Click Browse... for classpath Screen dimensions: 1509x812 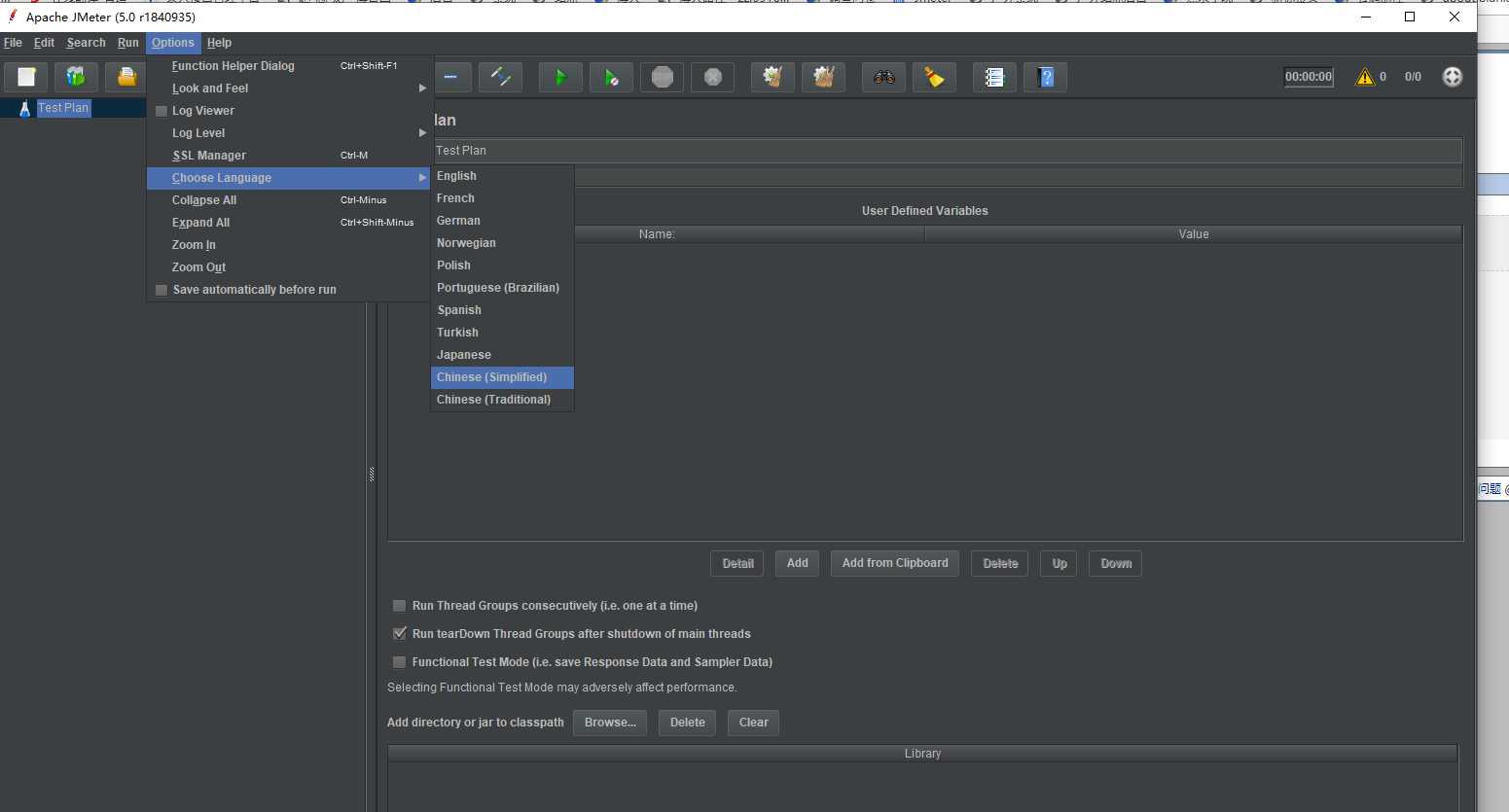point(610,723)
